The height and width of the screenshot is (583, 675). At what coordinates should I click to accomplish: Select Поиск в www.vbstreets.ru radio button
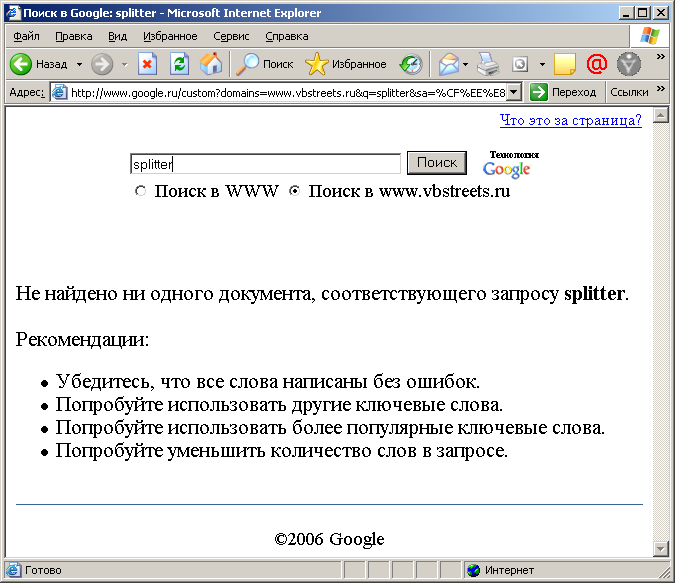click(294, 191)
